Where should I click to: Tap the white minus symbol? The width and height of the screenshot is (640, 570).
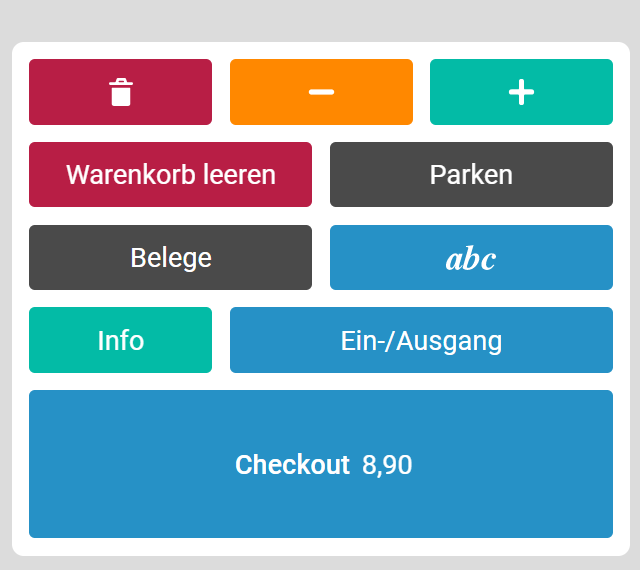(321, 92)
